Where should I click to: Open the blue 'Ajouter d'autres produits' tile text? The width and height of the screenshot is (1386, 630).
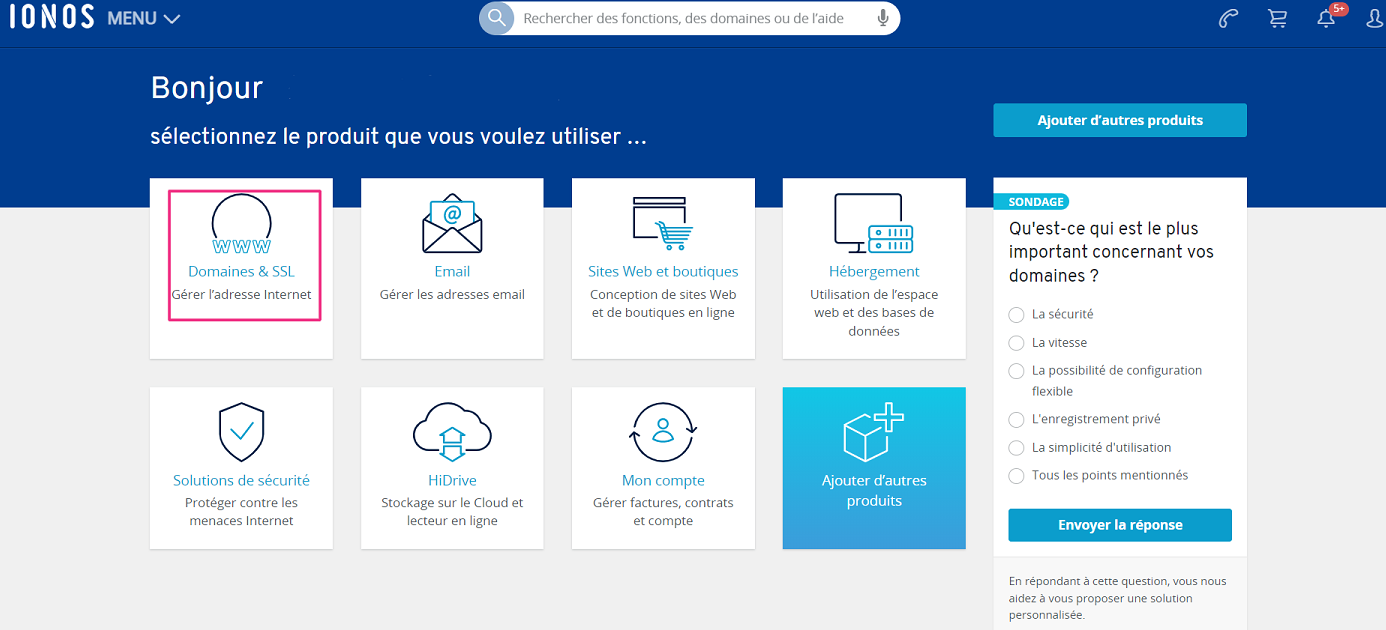click(874, 490)
